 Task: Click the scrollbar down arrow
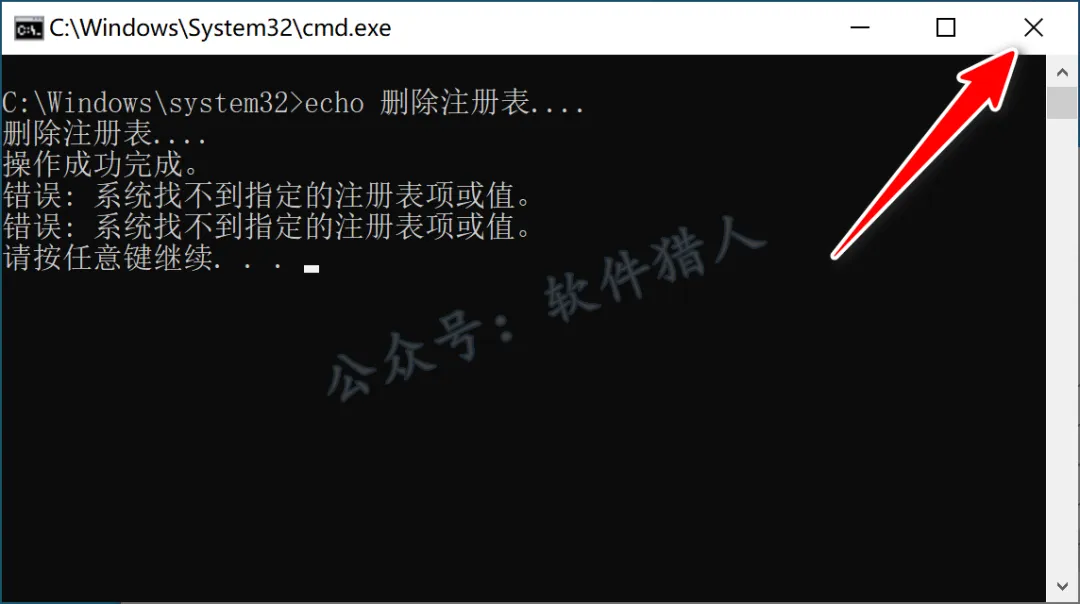(1062, 586)
